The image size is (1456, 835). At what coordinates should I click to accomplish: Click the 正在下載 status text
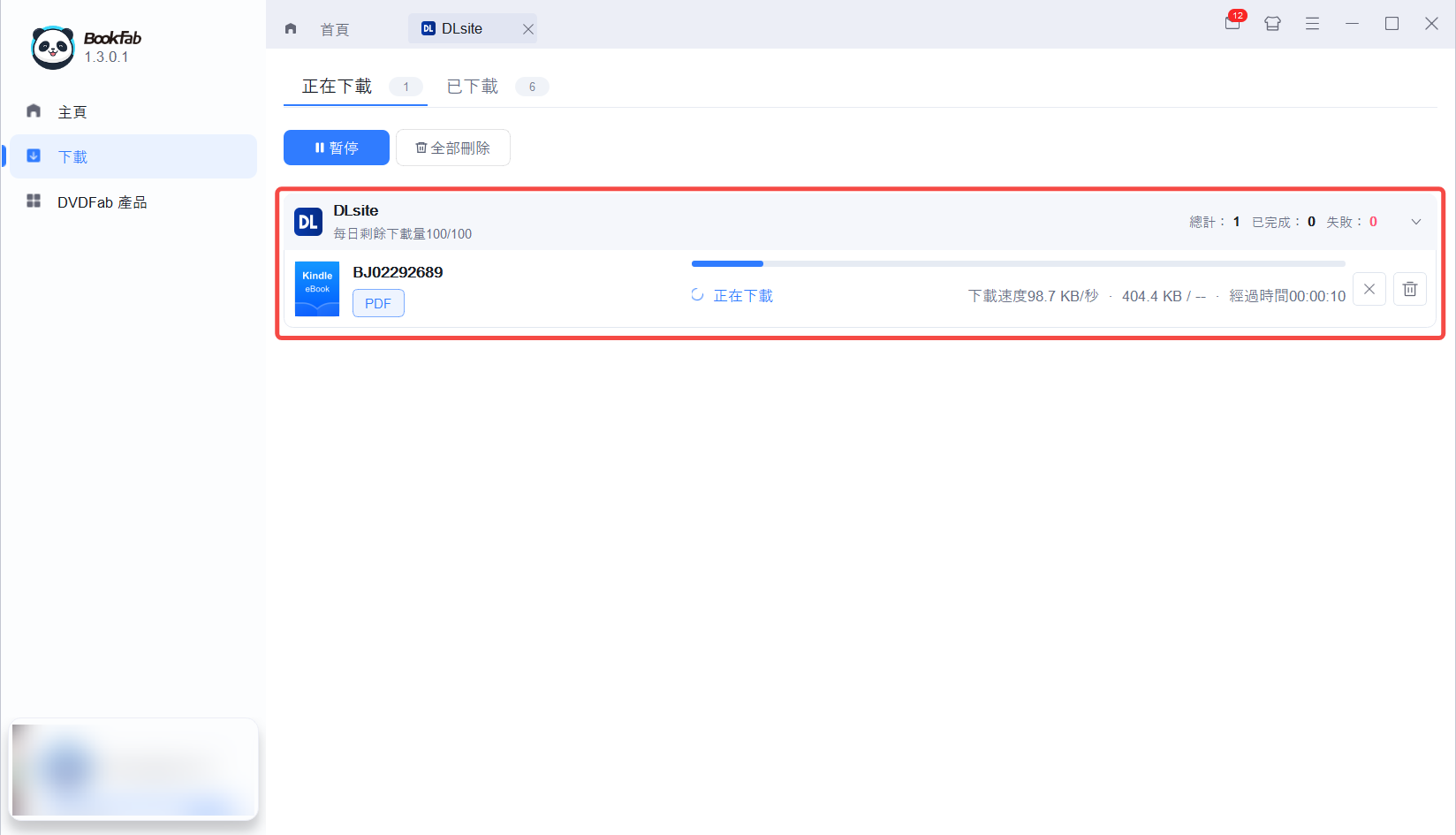click(743, 296)
